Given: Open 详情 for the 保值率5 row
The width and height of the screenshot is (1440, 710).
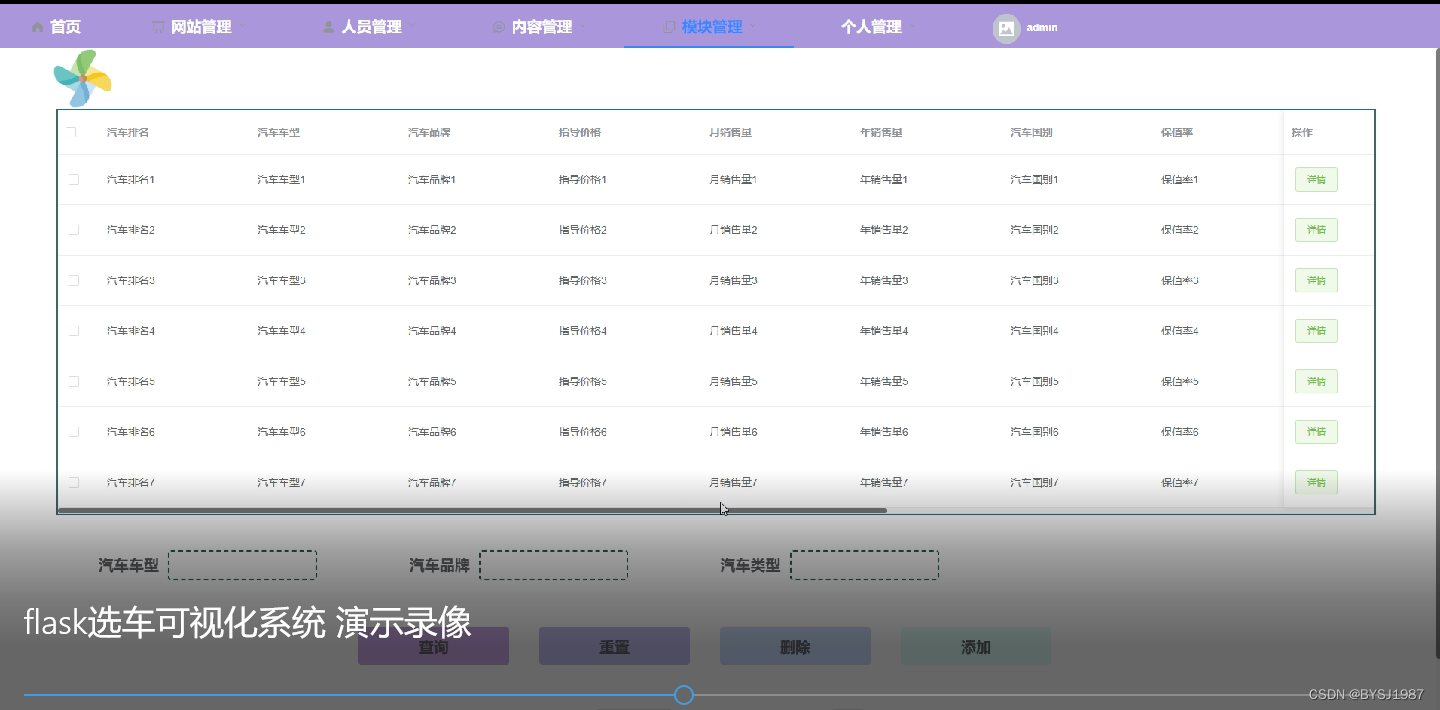Looking at the screenshot, I should coord(1316,381).
